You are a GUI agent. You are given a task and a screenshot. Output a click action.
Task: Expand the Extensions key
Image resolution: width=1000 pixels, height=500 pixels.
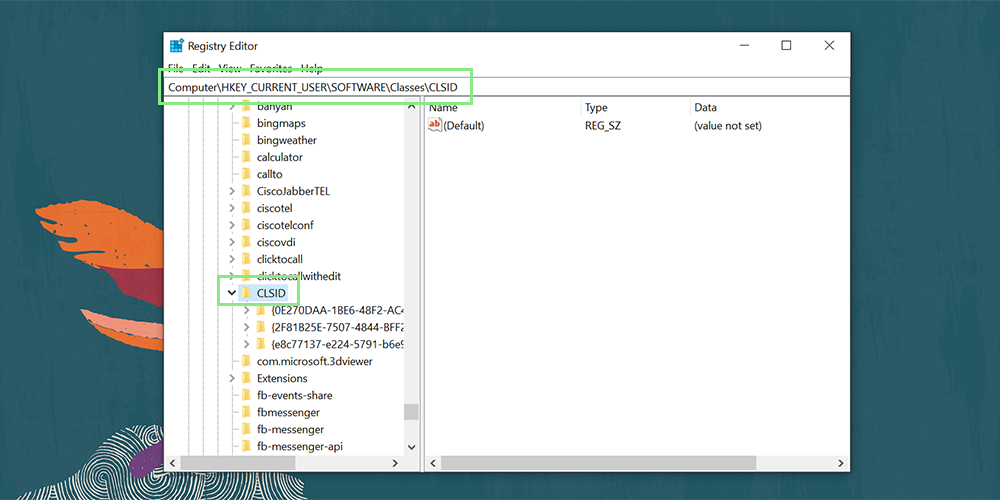(x=232, y=378)
